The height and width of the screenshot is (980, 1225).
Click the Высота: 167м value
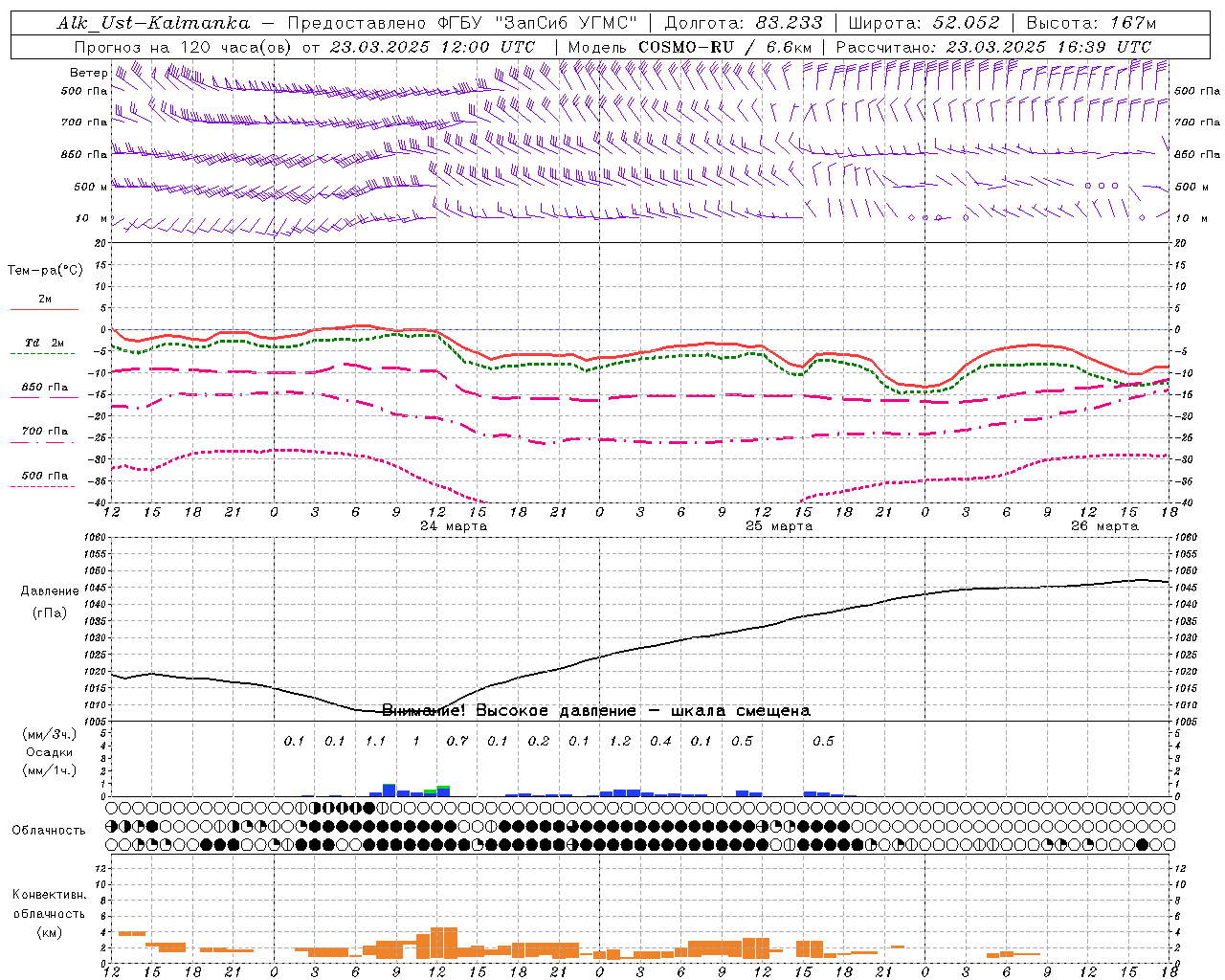[x=1091, y=23]
